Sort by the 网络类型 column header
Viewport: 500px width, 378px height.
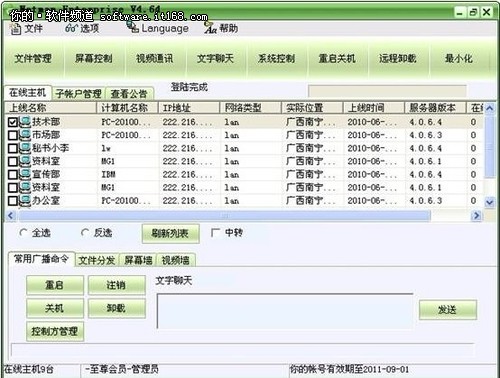(x=251, y=108)
